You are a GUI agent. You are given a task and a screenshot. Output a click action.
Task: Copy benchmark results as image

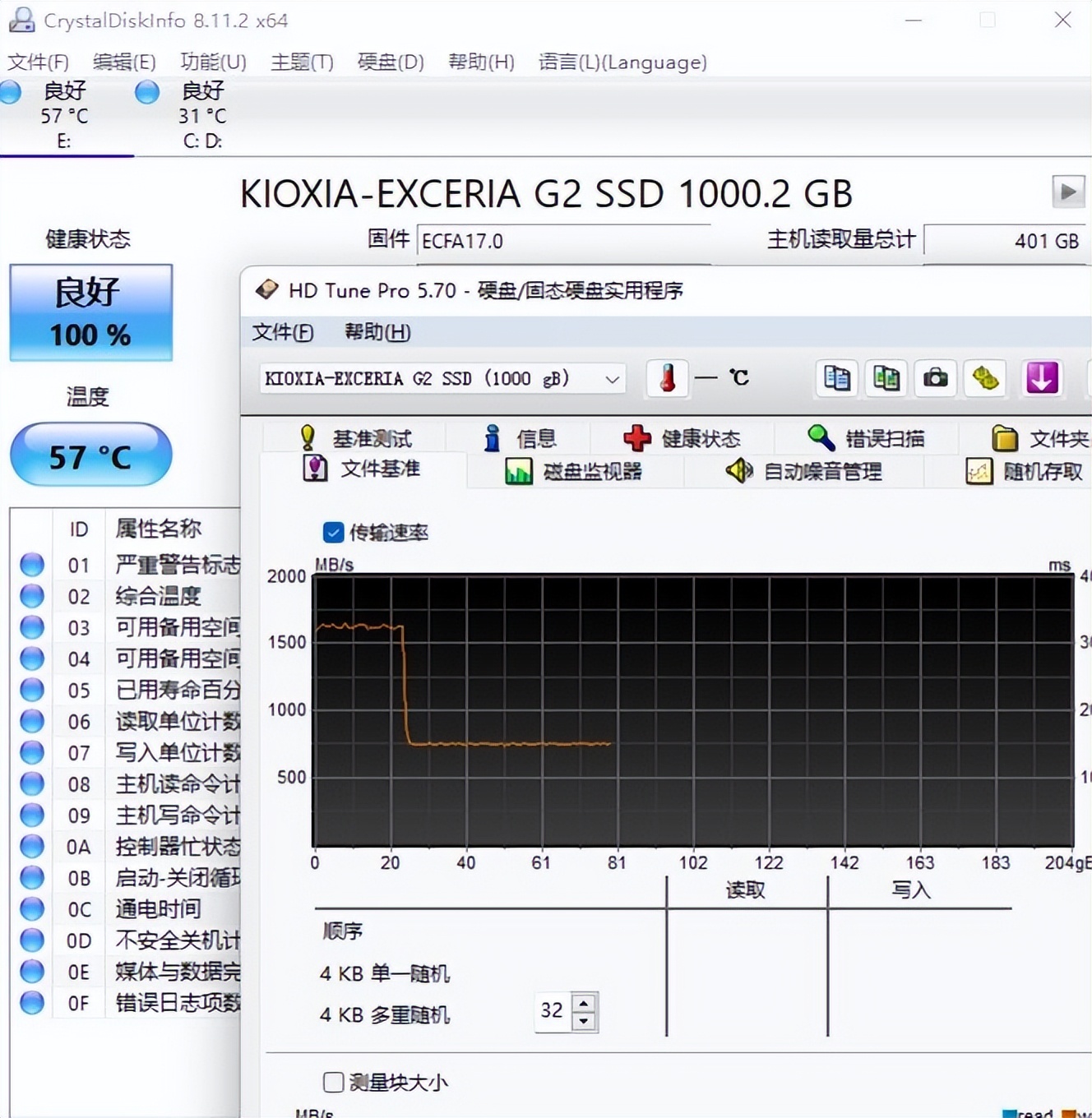pos(886,378)
